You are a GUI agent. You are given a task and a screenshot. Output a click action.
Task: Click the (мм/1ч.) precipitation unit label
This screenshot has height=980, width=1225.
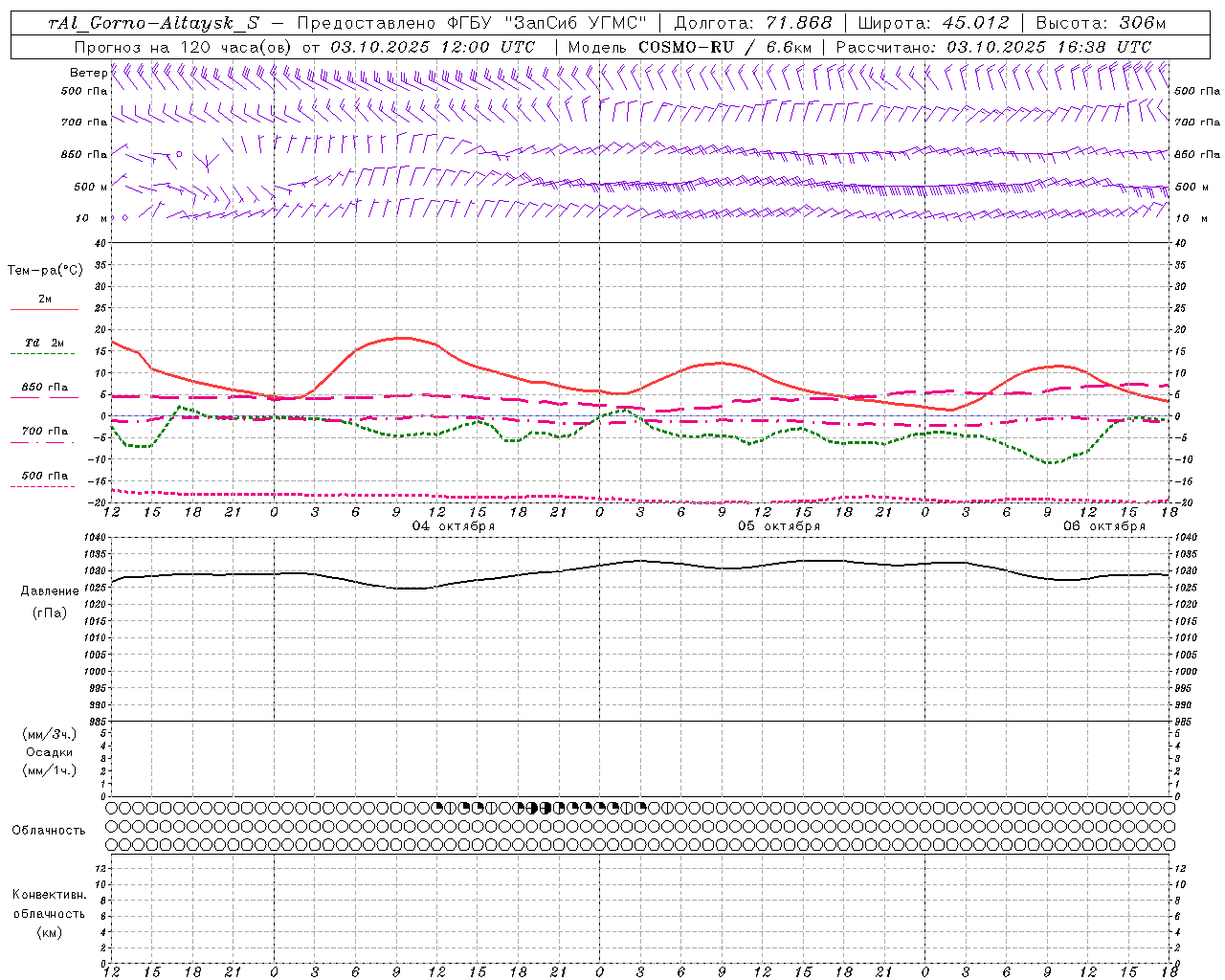(x=50, y=770)
